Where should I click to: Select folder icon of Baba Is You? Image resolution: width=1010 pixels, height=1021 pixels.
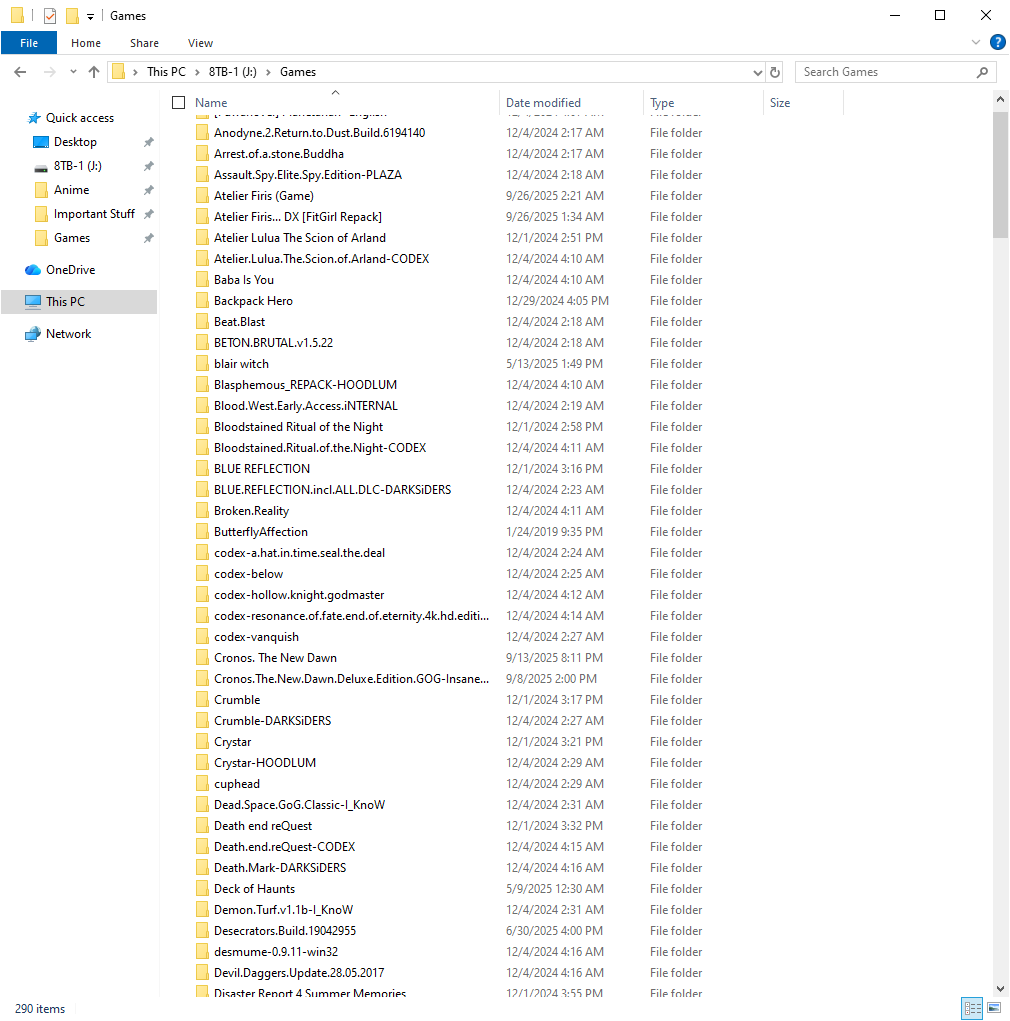coord(203,280)
